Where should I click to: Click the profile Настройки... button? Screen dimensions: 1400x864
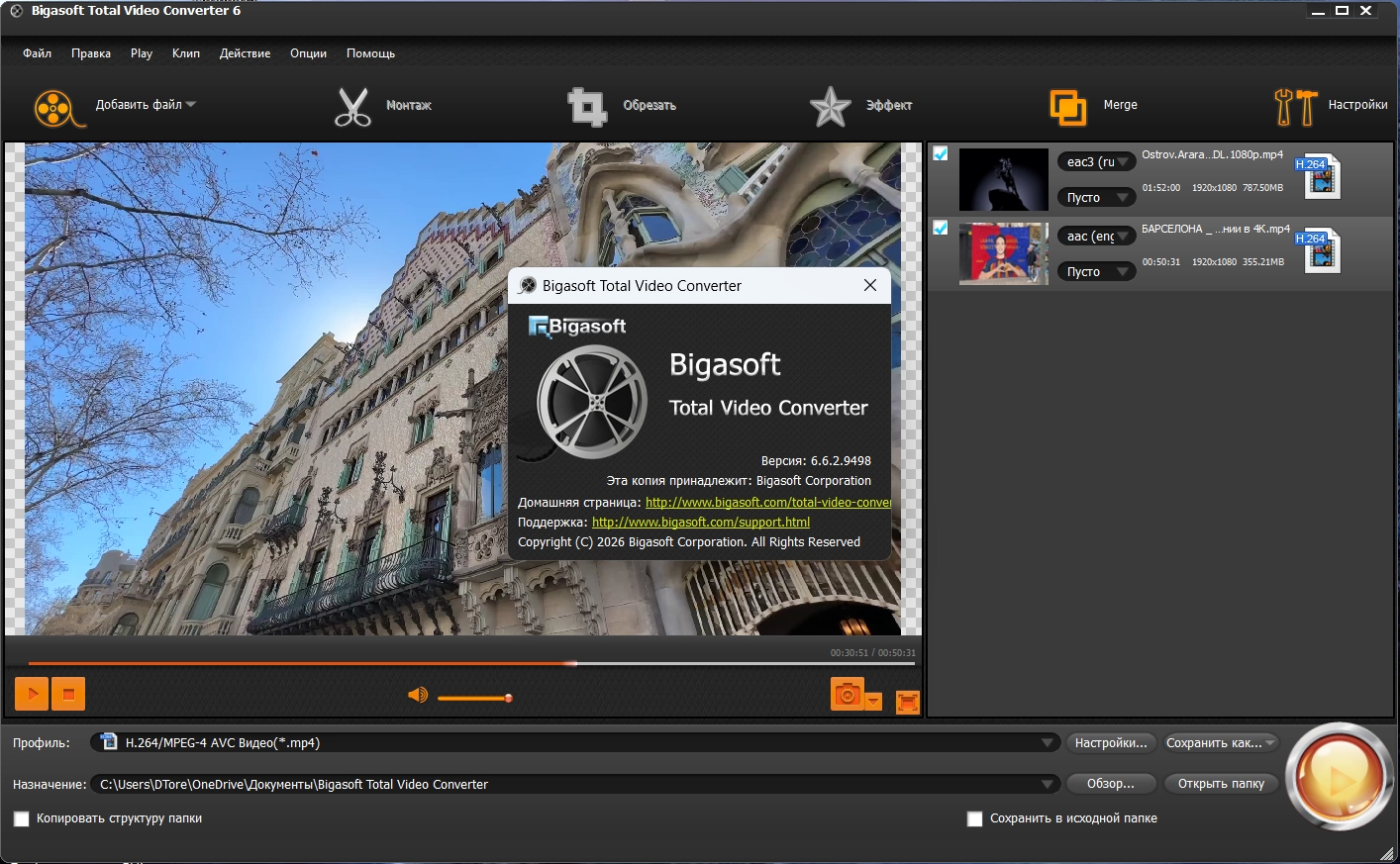pos(1111,742)
